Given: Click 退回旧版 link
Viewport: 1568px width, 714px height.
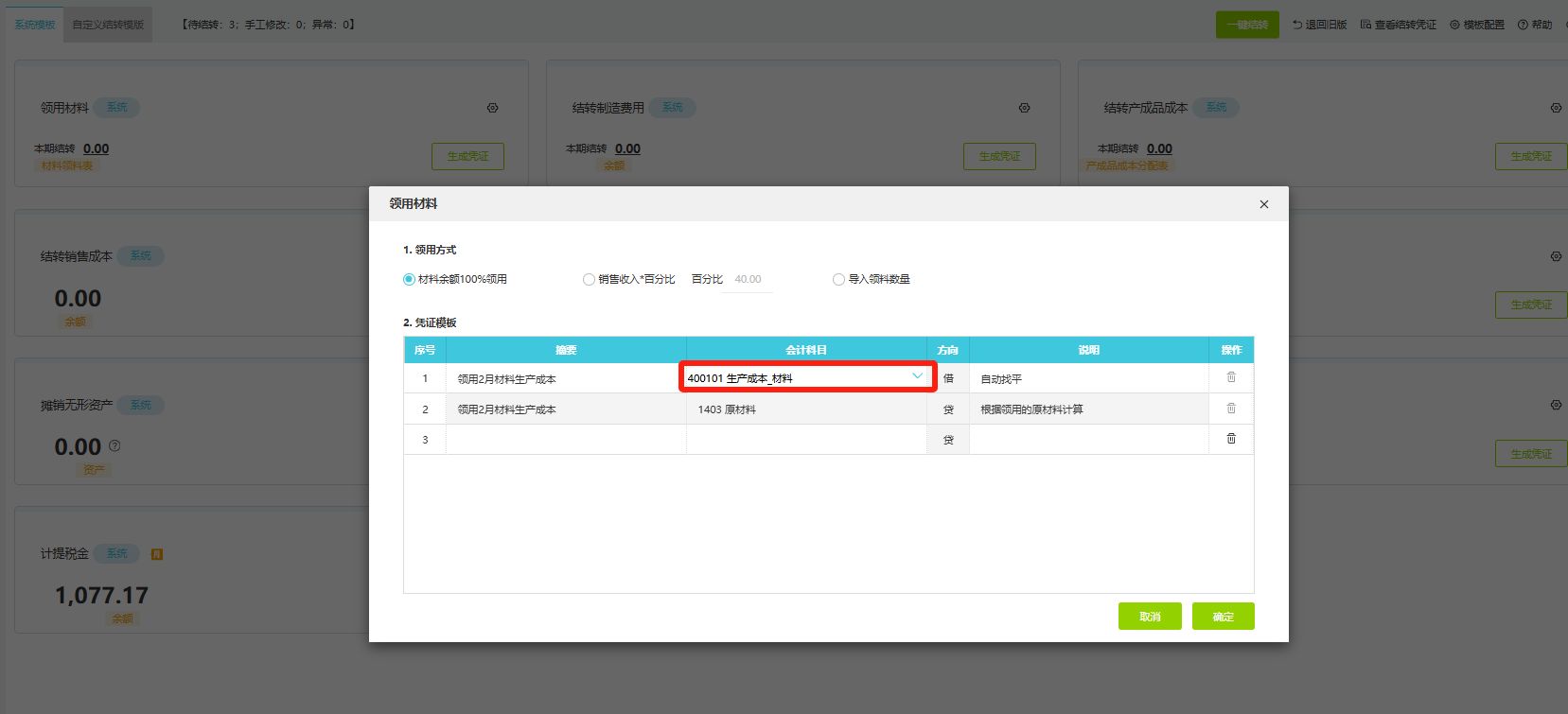Looking at the screenshot, I should point(1320,25).
